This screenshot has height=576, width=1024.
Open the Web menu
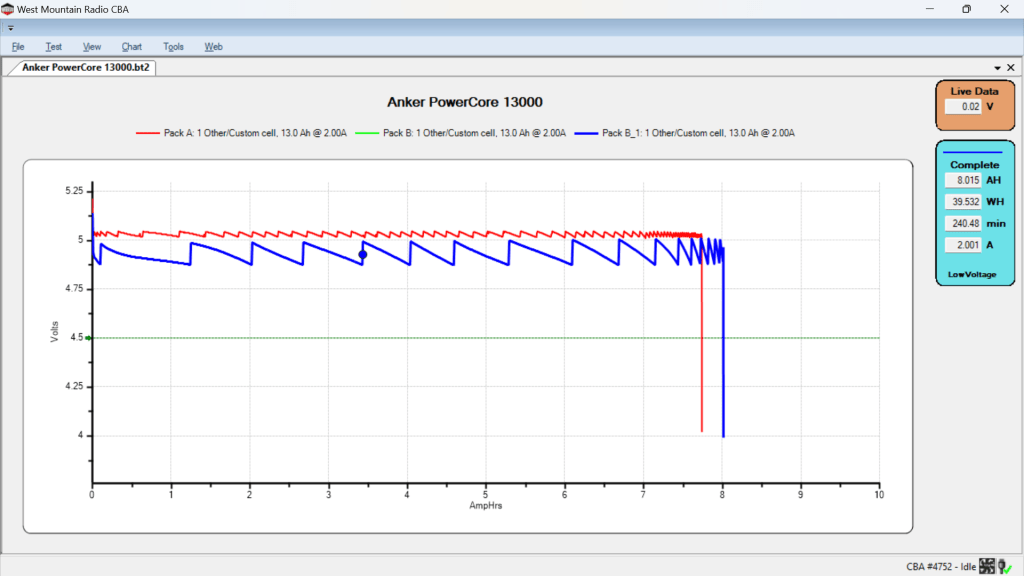click(213, 46)
